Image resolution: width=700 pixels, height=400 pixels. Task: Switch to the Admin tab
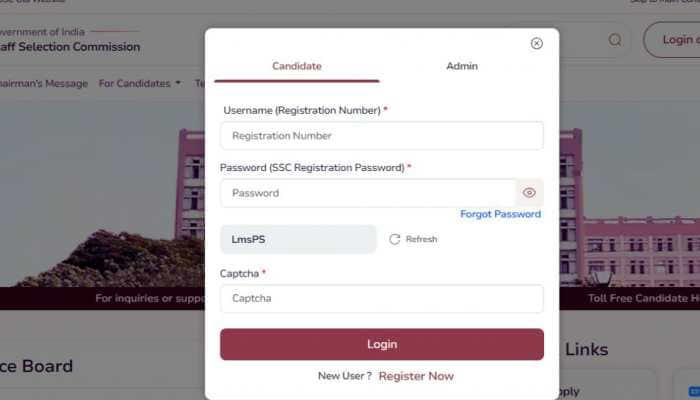click(x=462, y=66)
